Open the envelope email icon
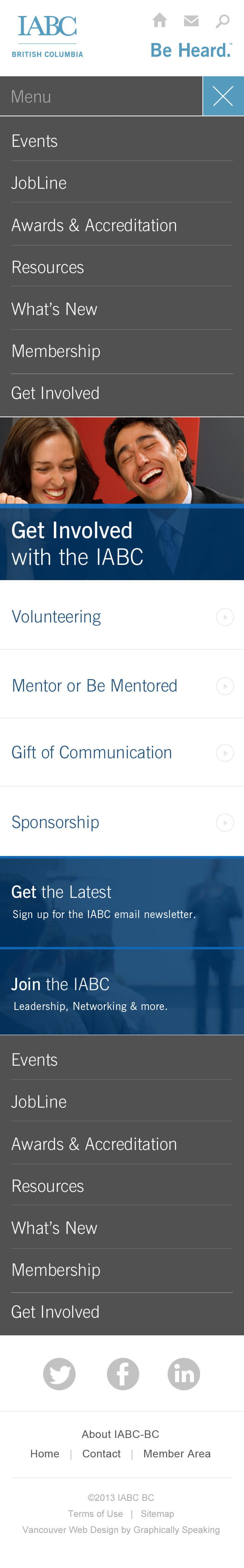This screenshot has height=1568, width=244. [x=191, y=21]
